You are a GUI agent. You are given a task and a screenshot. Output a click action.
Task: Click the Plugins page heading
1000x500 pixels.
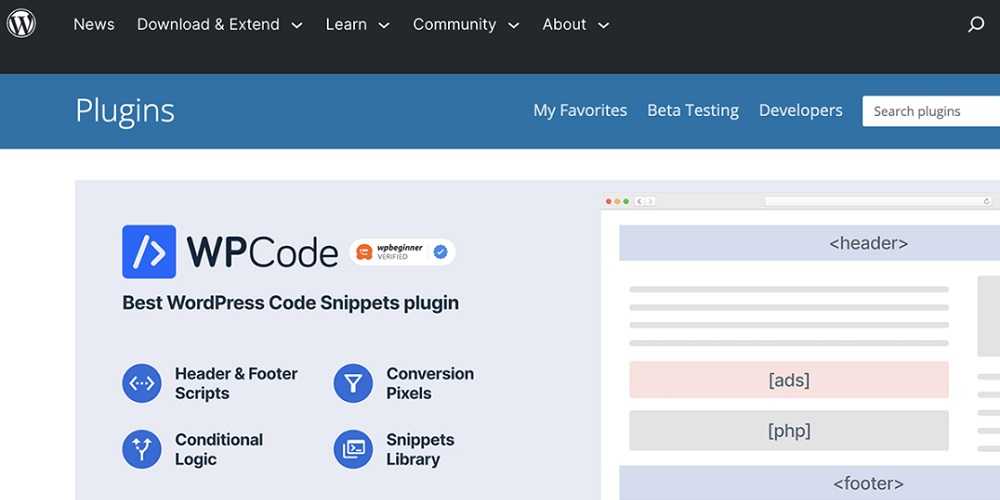[x=125, y=111]
